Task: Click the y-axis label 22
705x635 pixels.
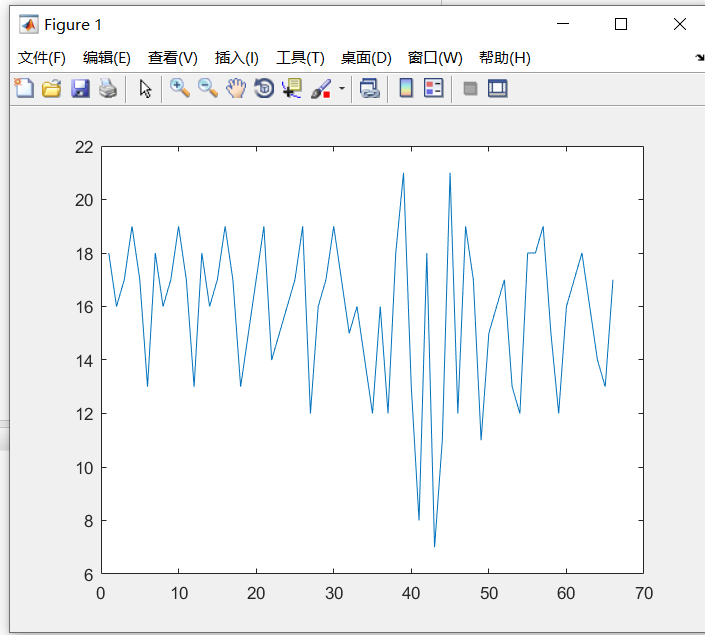Action: click(x=84, y=147)
